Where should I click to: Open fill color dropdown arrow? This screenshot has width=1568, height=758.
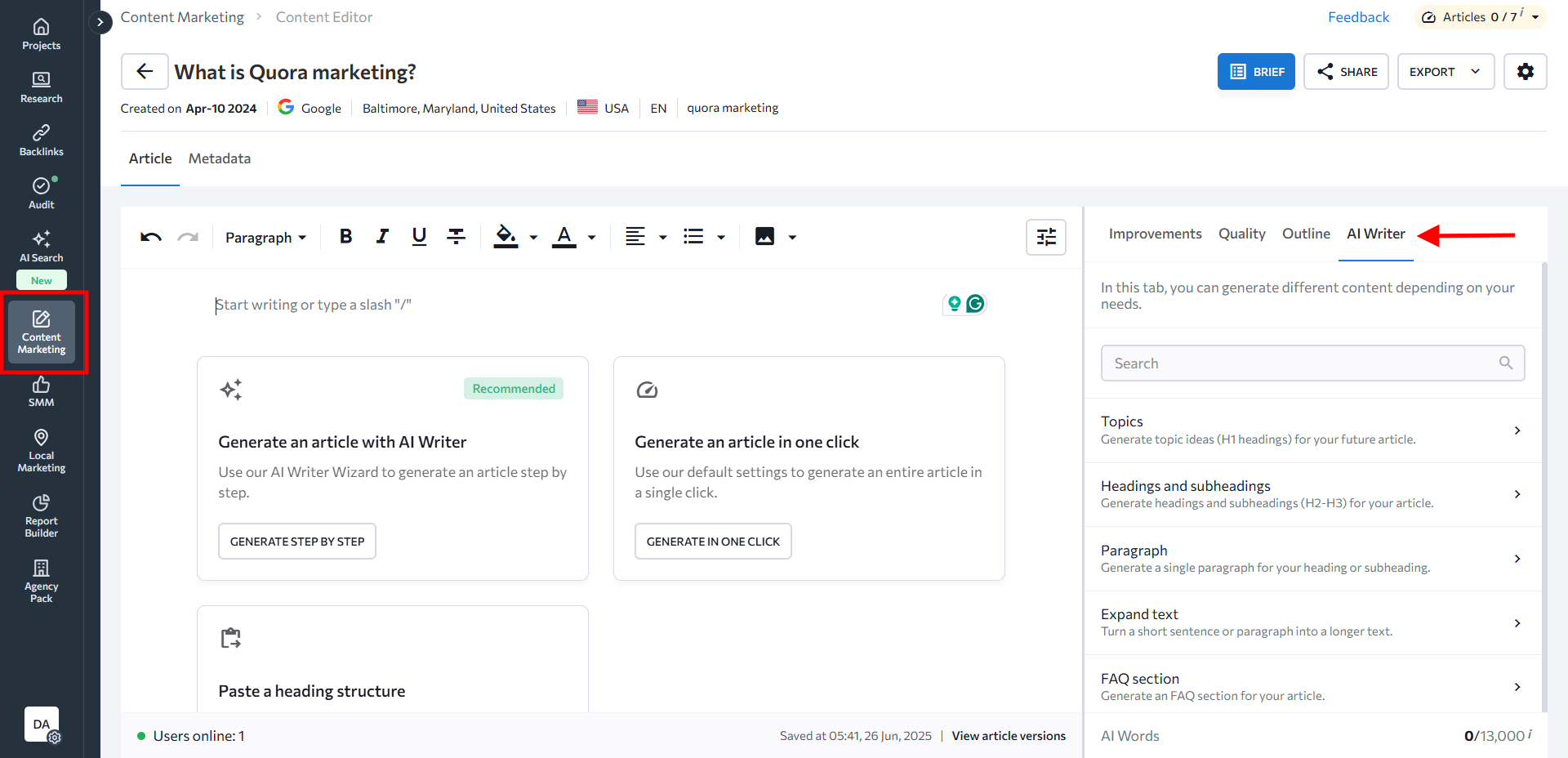pyautogui.click(x=533, y=238)
